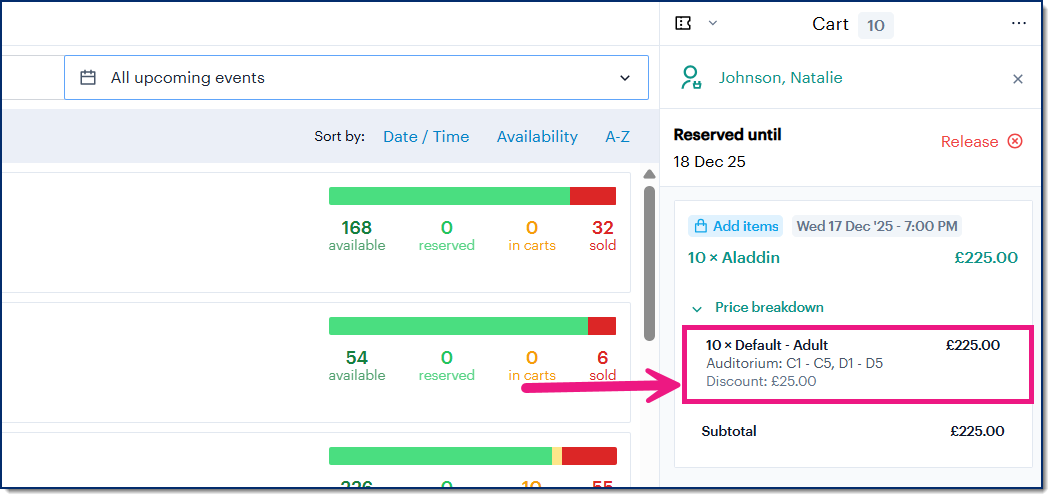
Task: Open dropdown arrow next to ticket icon
Action: coord(713,24)
